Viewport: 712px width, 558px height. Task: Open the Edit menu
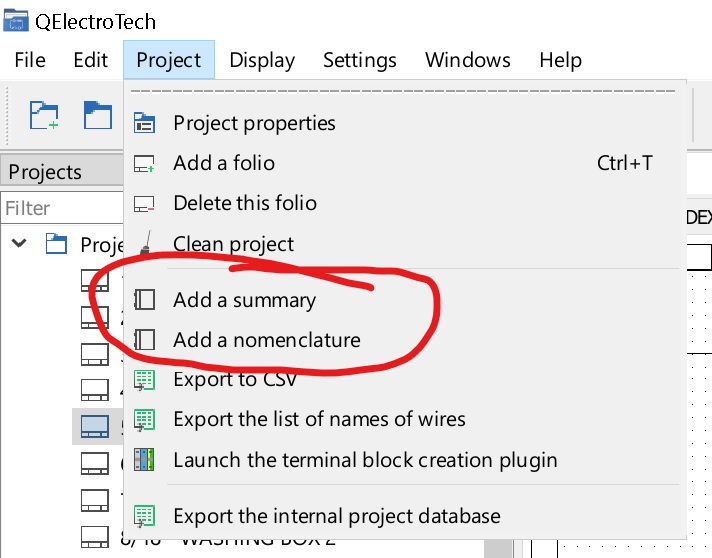click(90, 60)
